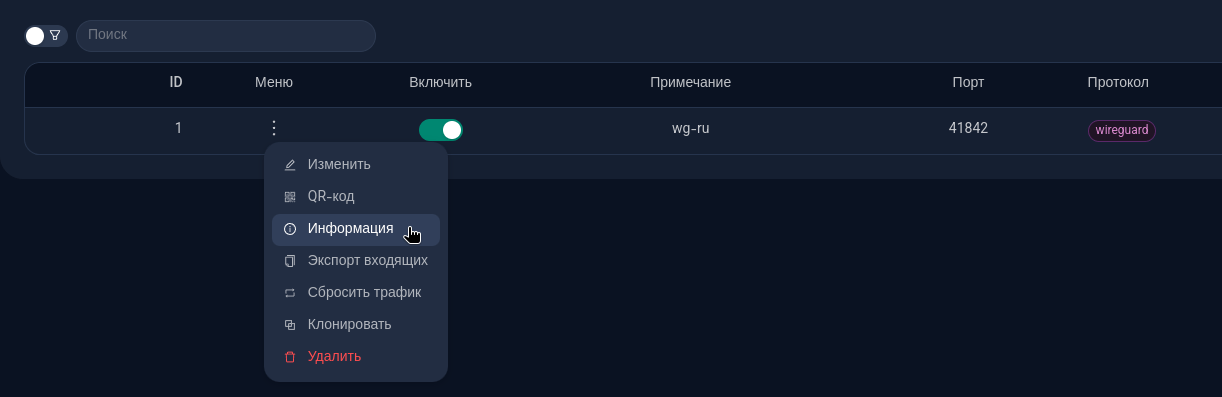Click the pencil icon next to Изменить
The width and height of the screenshot is (1222, 397).
pos(290,165)
